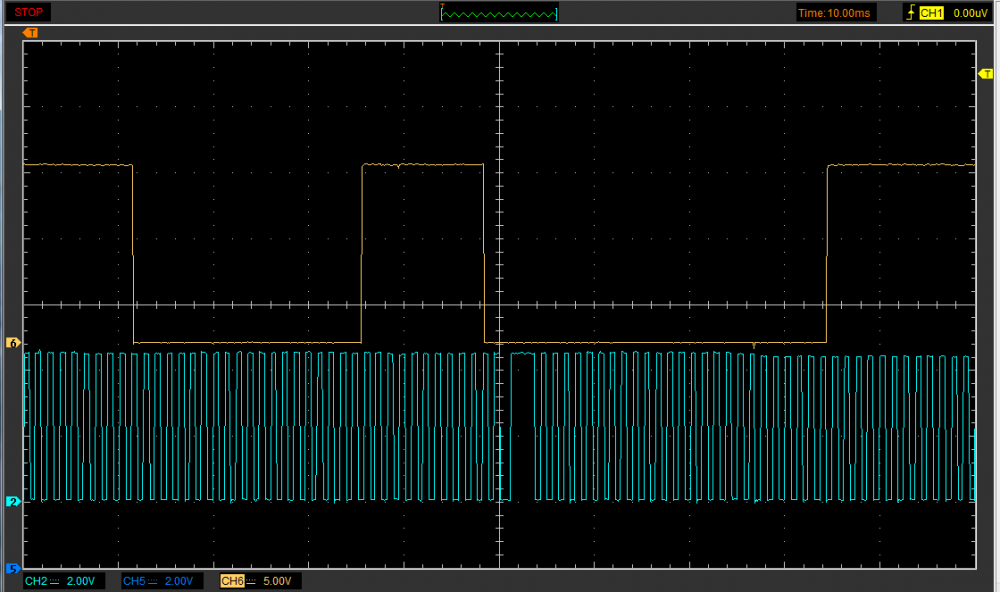Click the CH2 2.00V vertical scale value

click(x=80, y=581)
